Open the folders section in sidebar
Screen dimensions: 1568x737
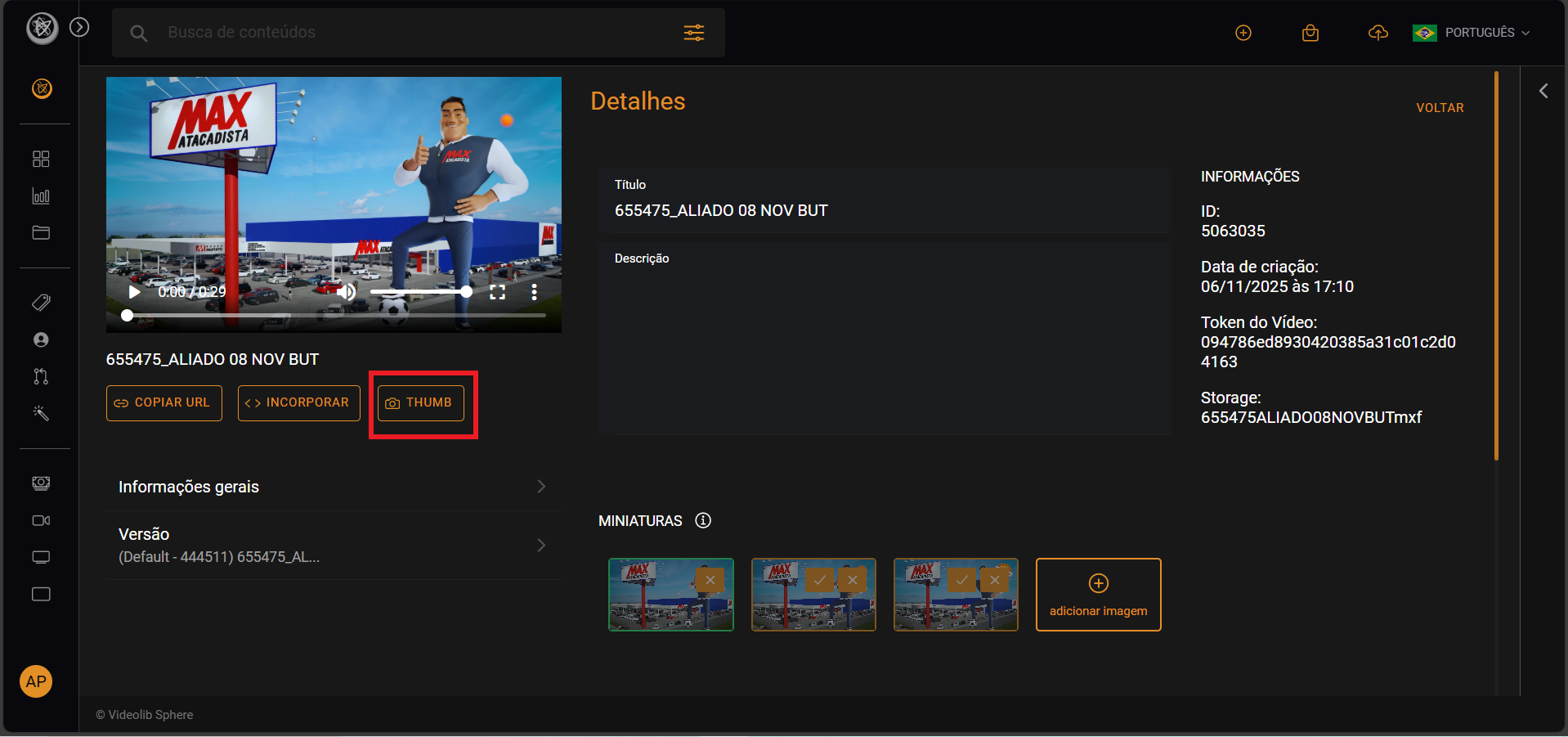[41, 232]
